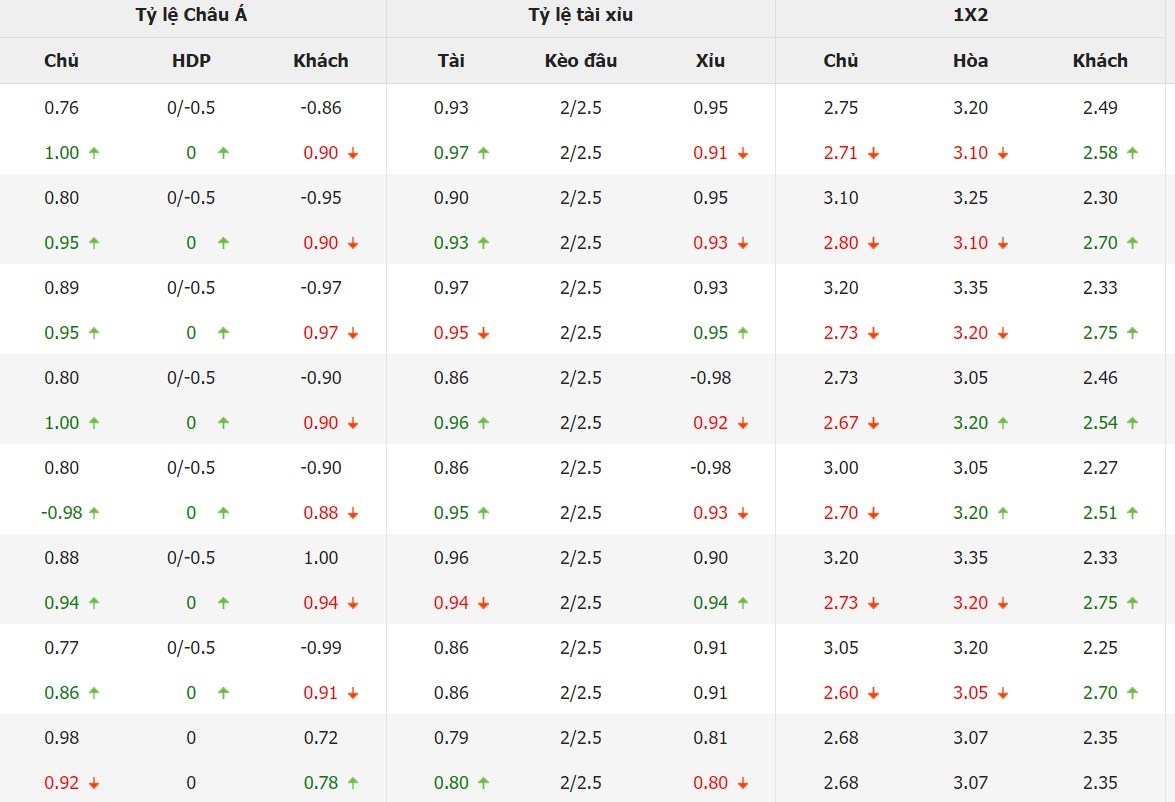The height and width of the screenshot is (802, 1175).
Task: Click the 3.07 draw odds in bottom row
Action: (x=970, y=783)
